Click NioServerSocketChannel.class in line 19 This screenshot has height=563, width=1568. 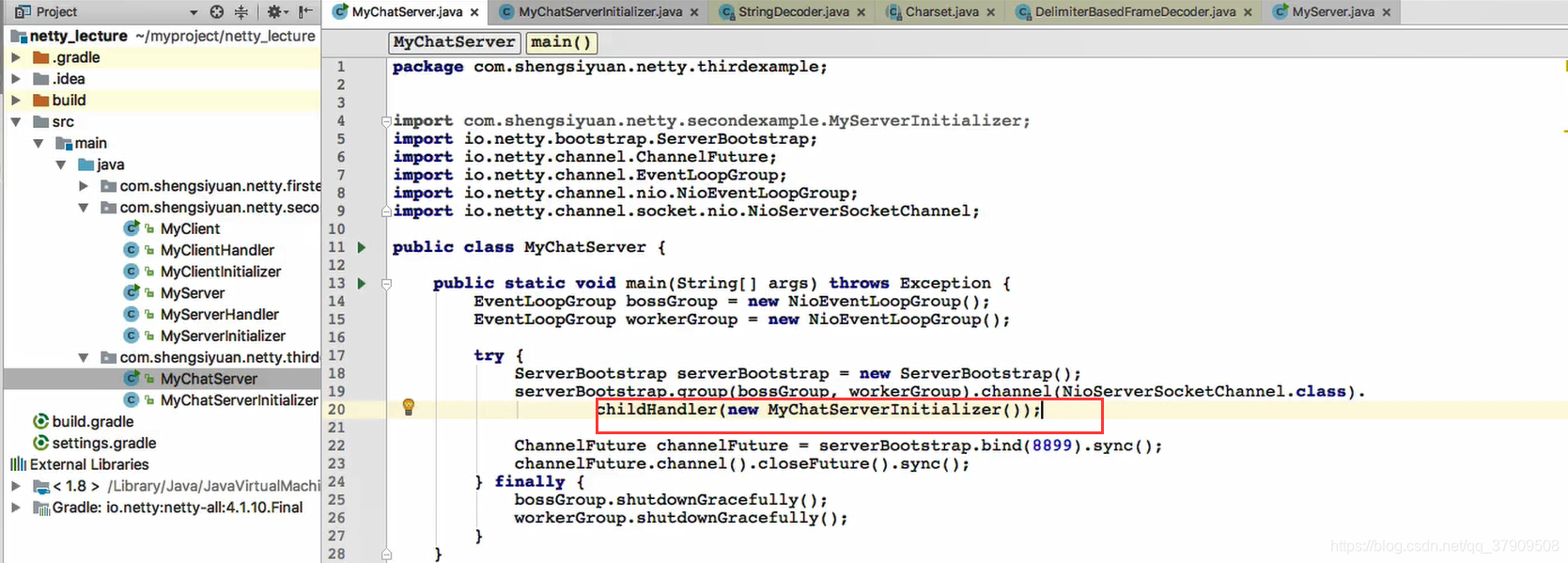click(x=1205, y=391)
